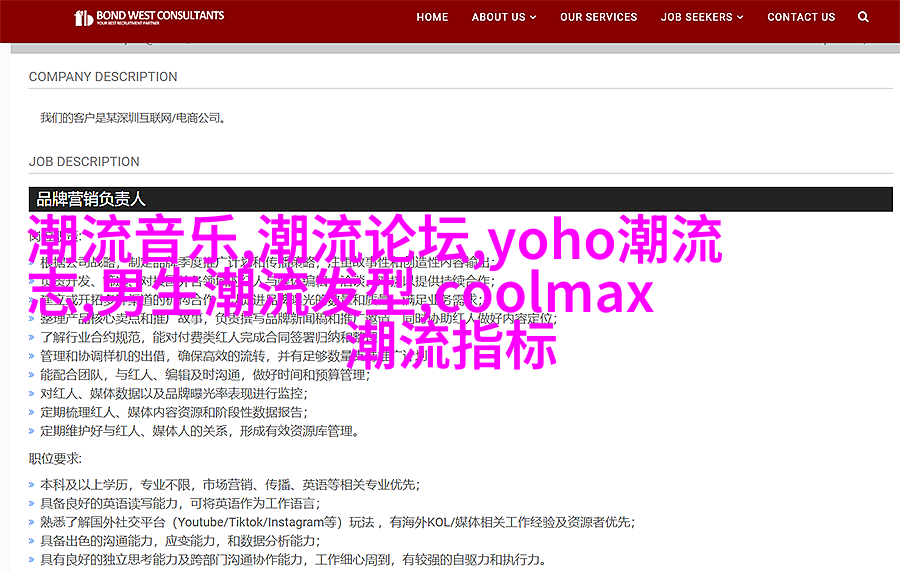Select the JOB DESCRIPTION heading
Image resolution: width=900 pixels, height=572 pixels.
point(84,162)
